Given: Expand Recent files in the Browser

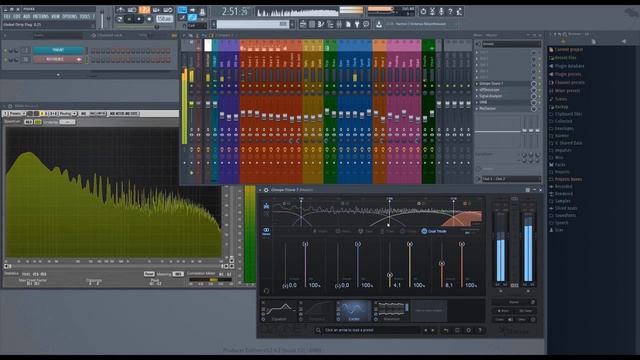Looking at the screenshot, I should (565, 58).
